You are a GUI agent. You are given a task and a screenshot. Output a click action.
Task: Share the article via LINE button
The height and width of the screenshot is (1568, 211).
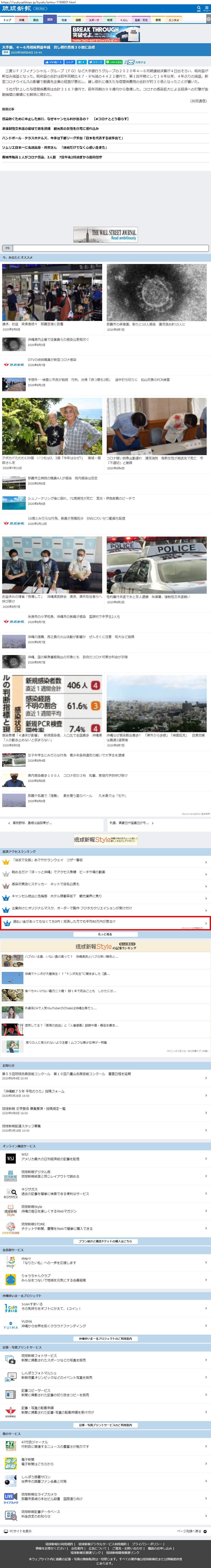coord(114,62)
